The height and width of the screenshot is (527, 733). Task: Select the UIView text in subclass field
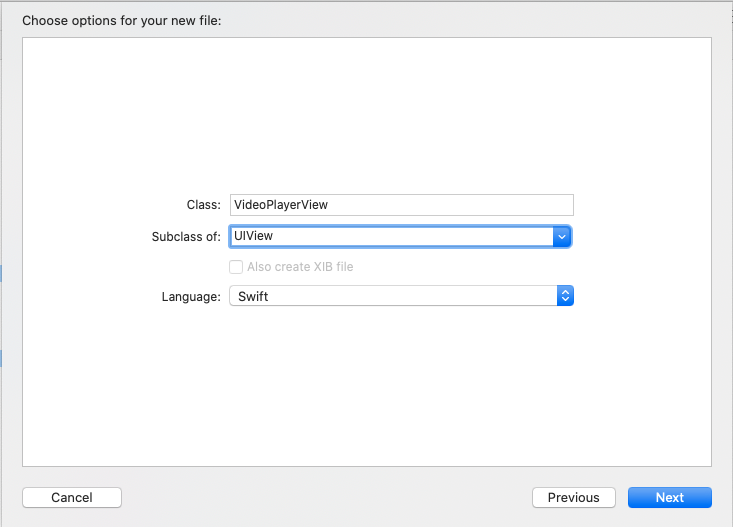coord(253,236)
